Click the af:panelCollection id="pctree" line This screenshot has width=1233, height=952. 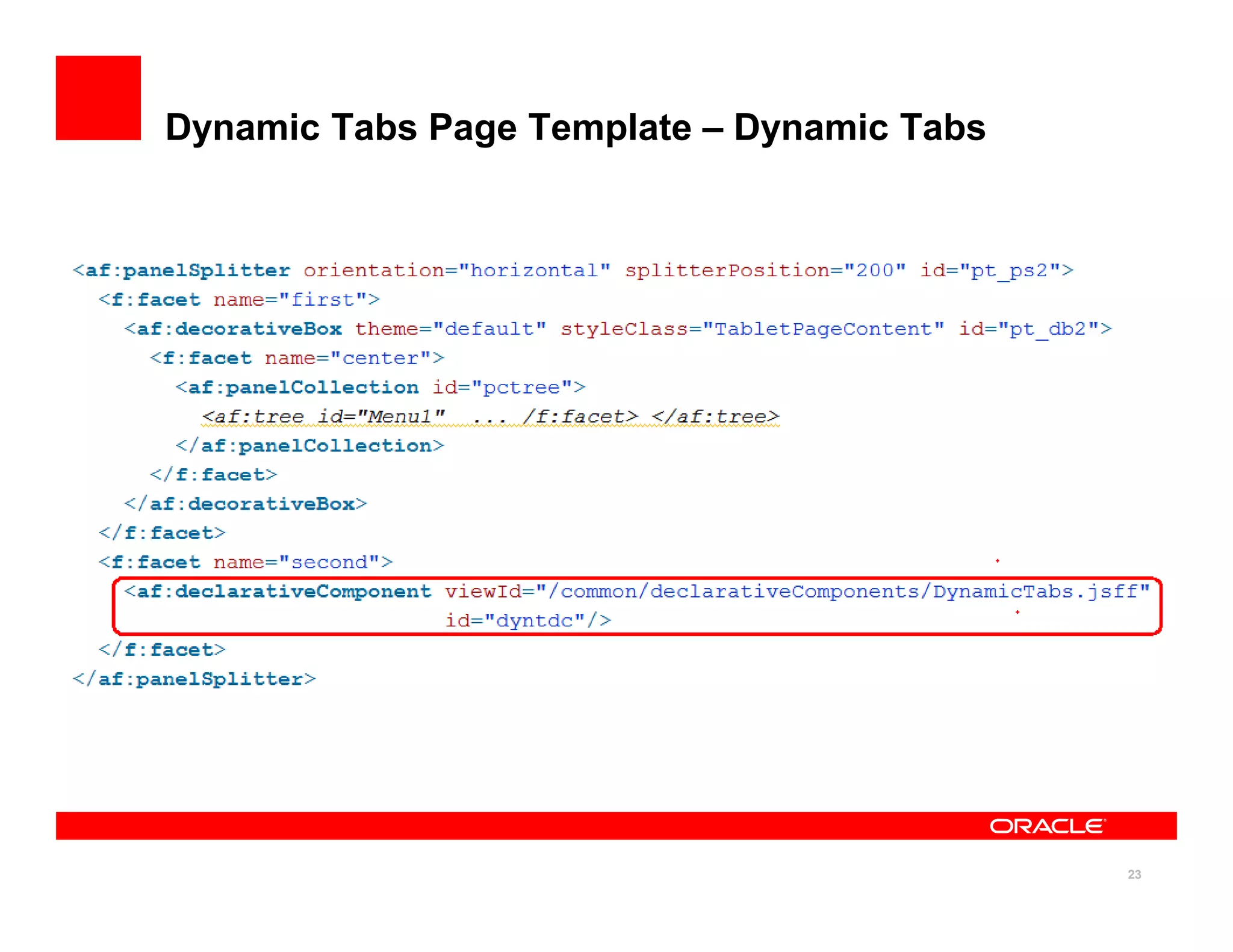pos(380,388)
